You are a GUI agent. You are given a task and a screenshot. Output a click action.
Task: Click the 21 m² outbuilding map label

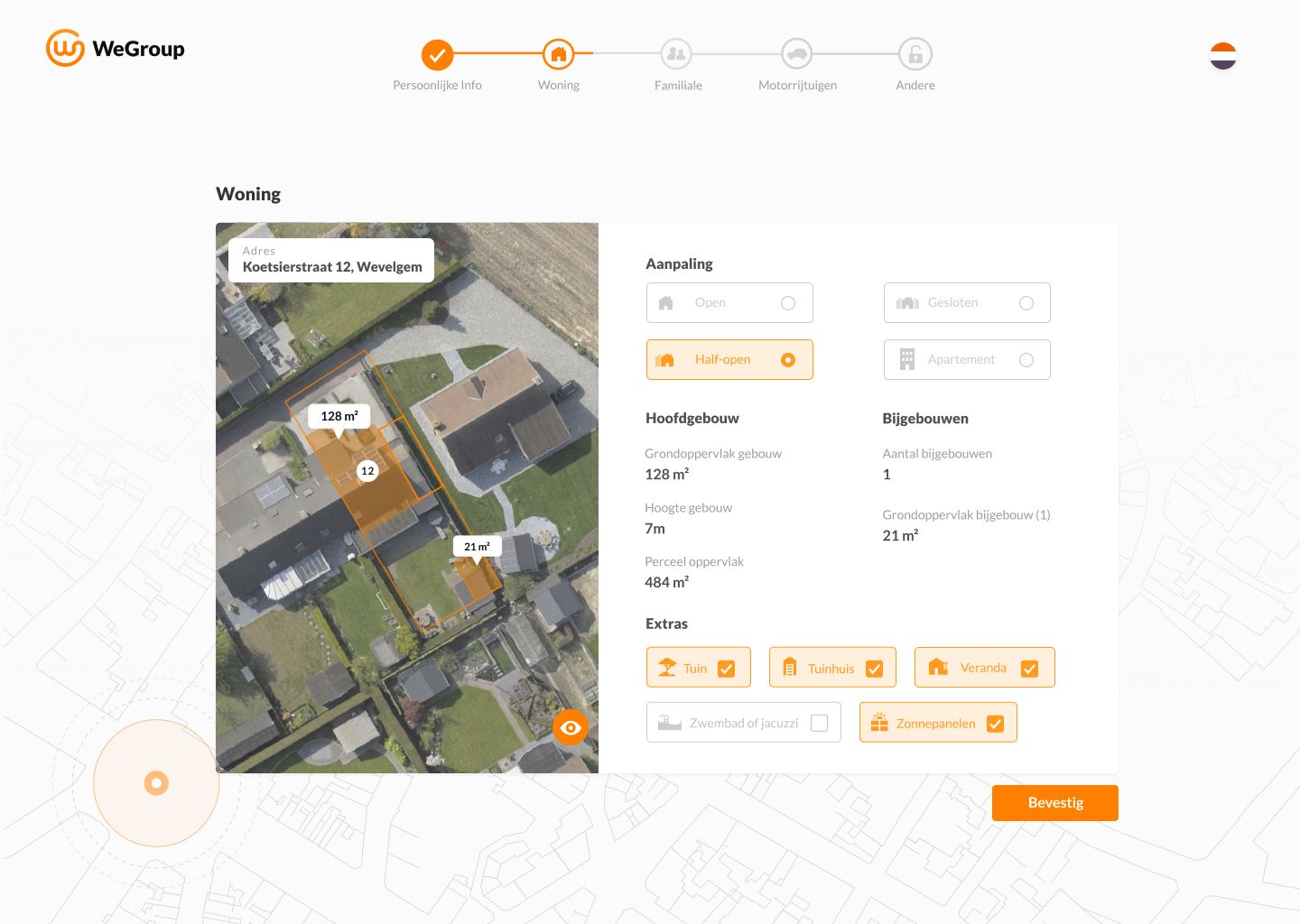click(477, 547)
